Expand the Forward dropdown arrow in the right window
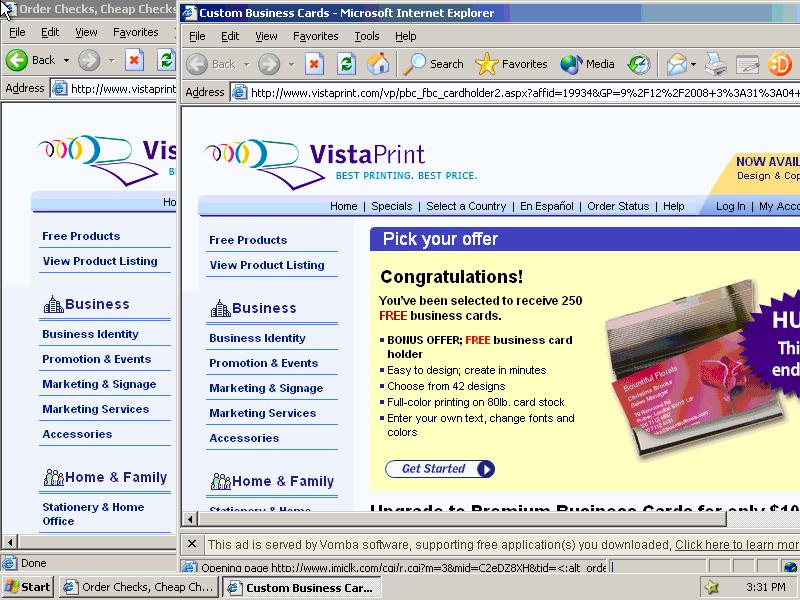Image resolution: width=800 pixels, height=600 pixels. (291, 64)
